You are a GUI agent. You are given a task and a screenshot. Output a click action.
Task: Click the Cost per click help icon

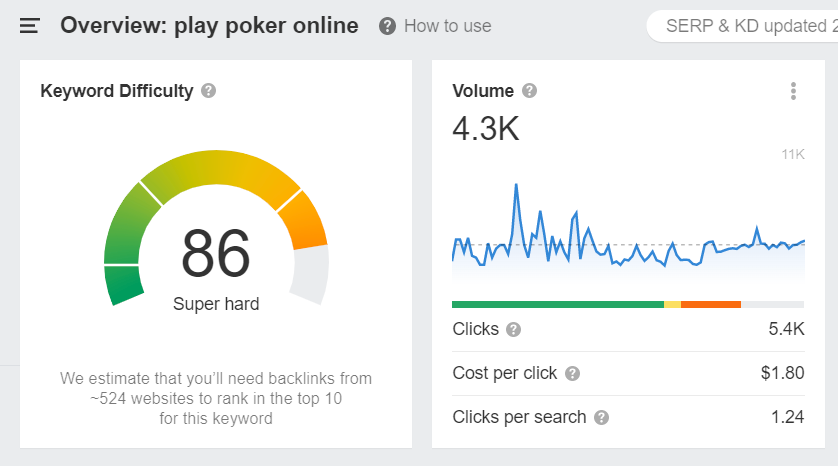click(572, 374)
